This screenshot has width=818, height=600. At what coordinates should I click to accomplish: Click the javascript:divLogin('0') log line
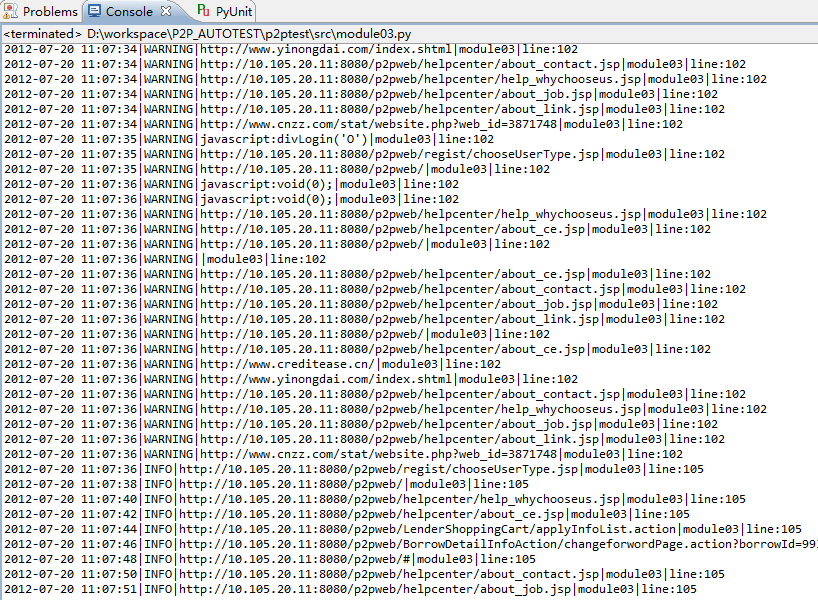click(x=249, y=139)
